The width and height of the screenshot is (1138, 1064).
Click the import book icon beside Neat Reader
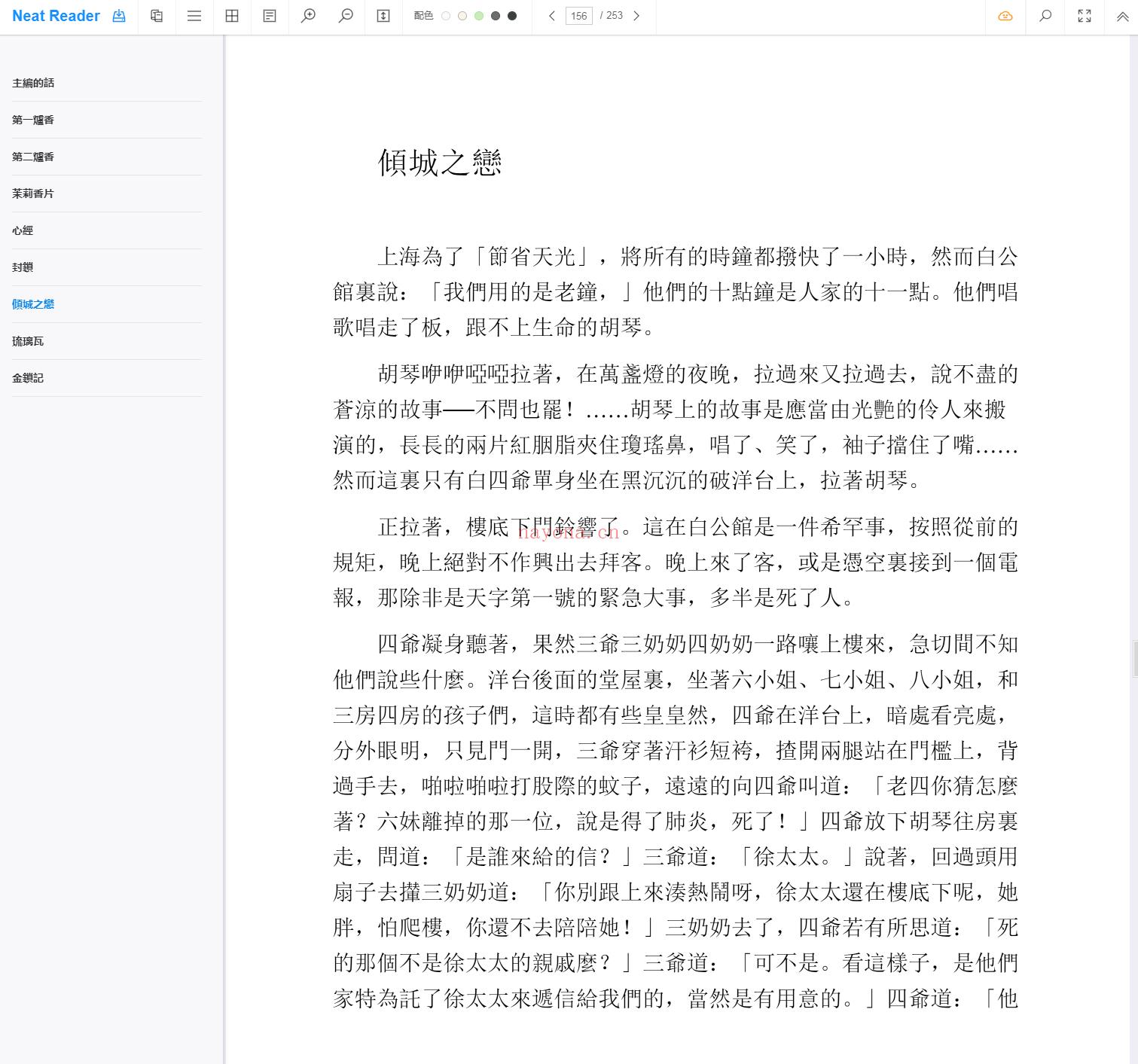click(119, 16)
